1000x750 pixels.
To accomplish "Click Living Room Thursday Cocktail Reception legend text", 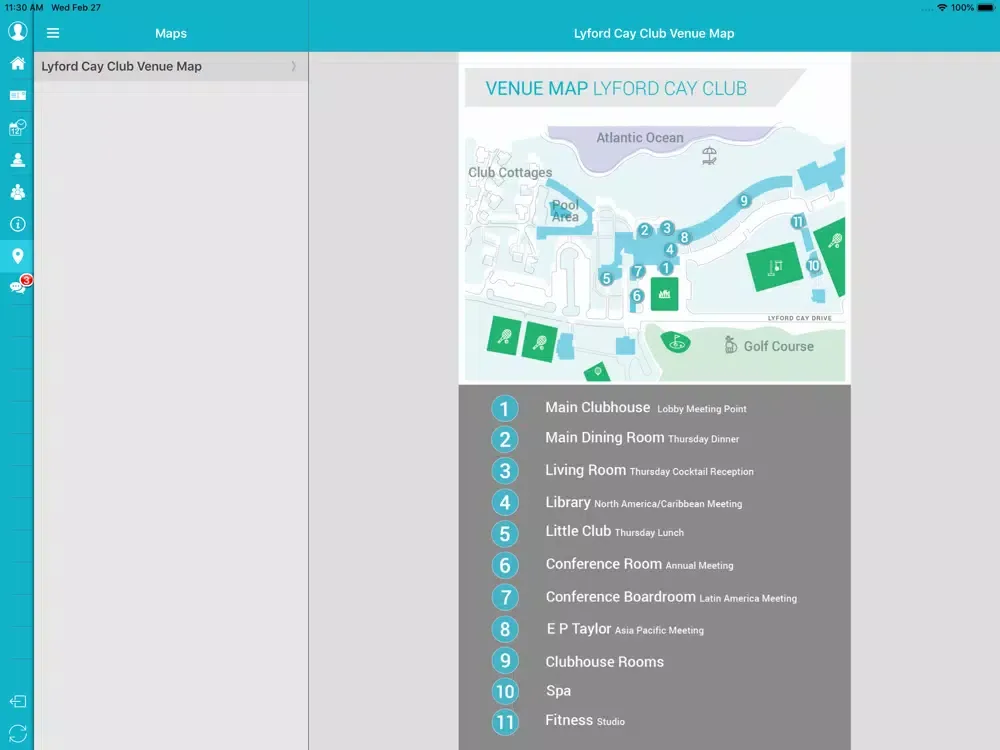I will pyautogui.click(x=649, y=471).
